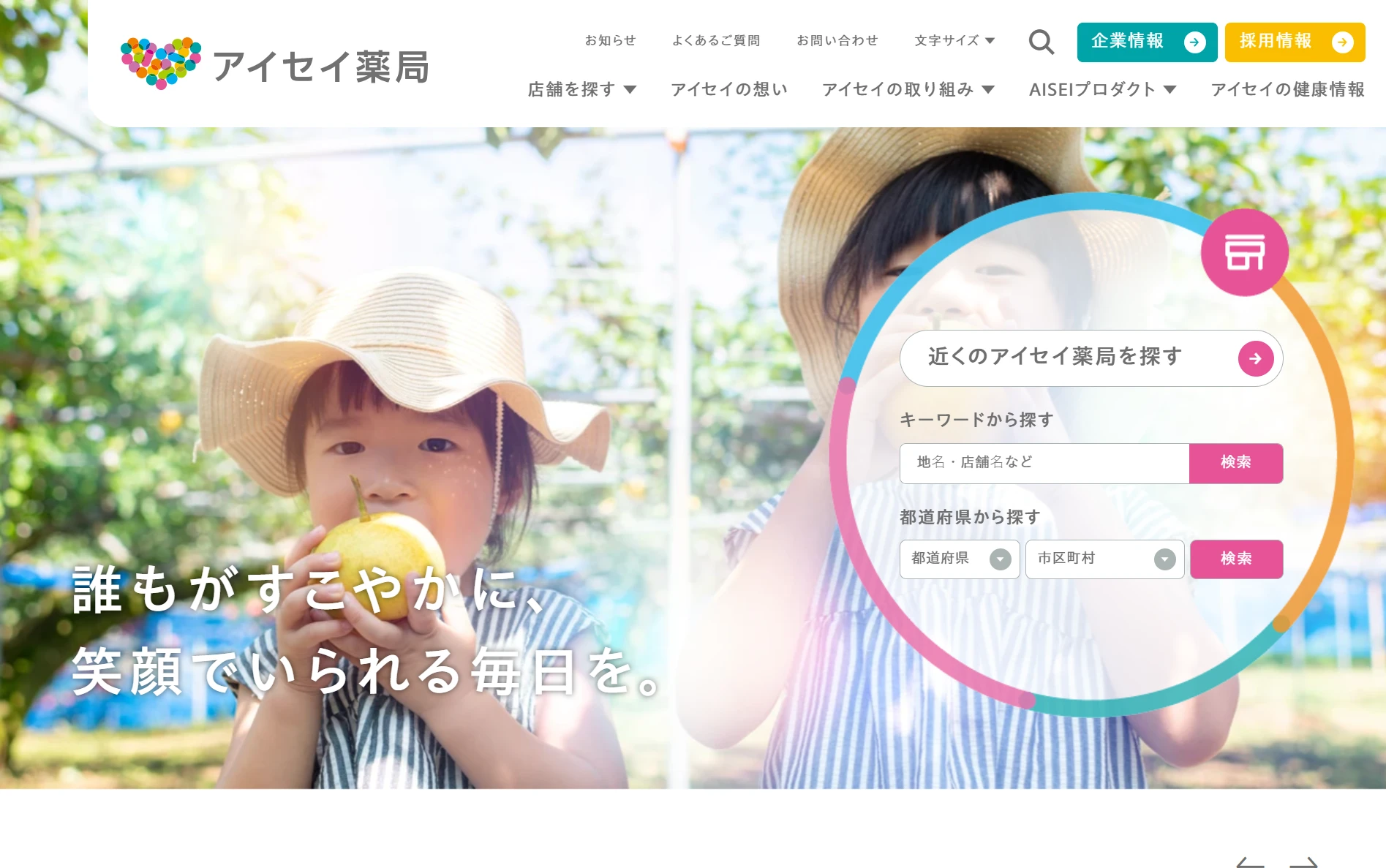The width and height of the screenshot is (1386, 868).
Task: Click the Aisei Pharmacy heart logo
Action: coord(161,64)
